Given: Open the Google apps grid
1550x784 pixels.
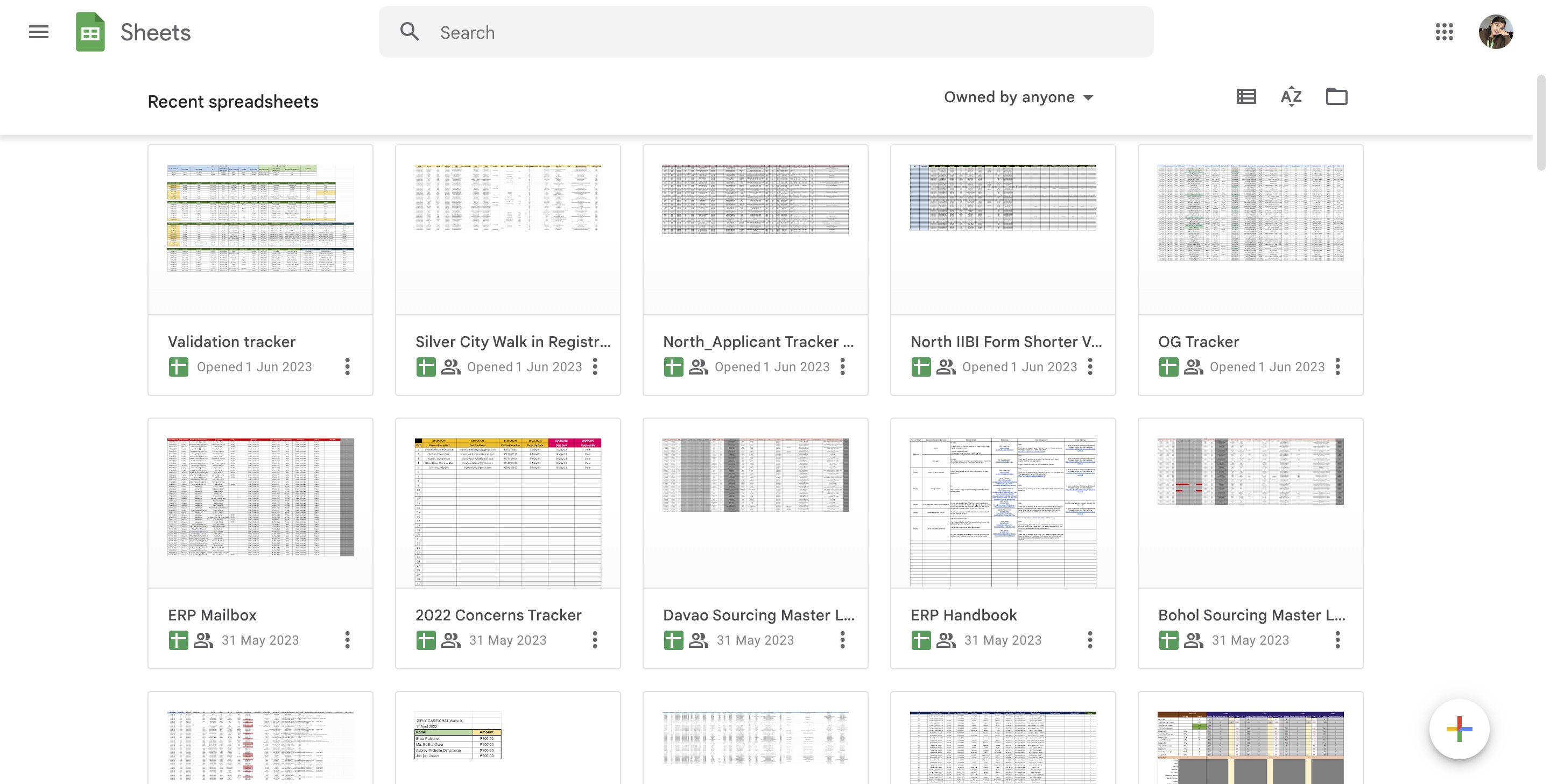Looking at the screenshot, I should (1443, 32).
